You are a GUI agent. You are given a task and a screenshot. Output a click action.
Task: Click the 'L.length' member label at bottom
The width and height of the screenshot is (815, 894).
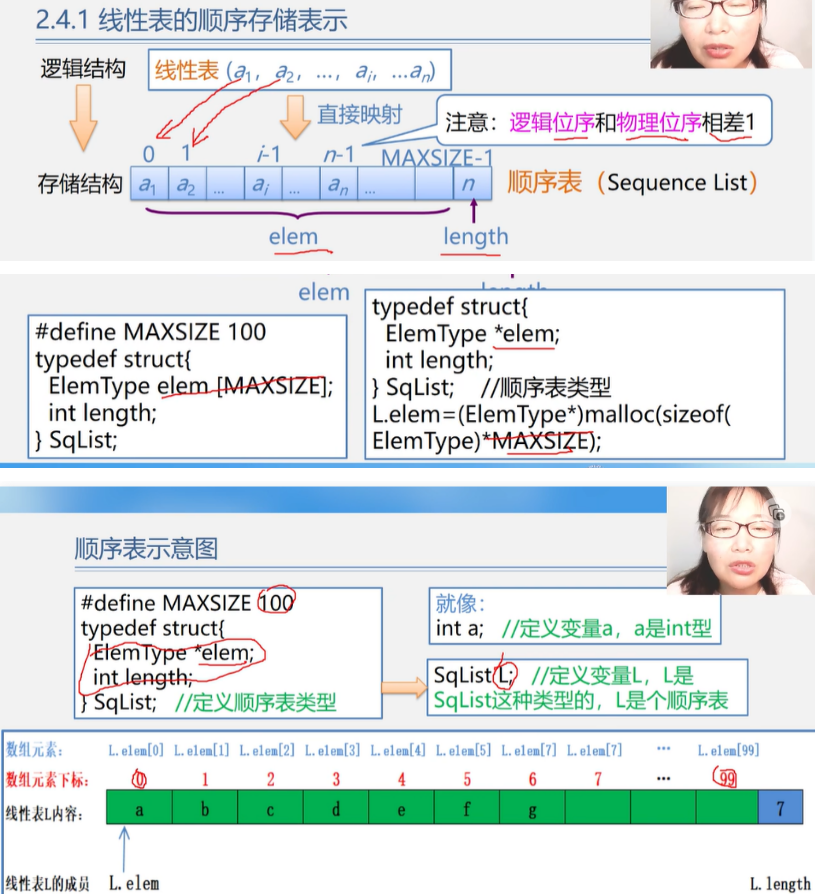pyautogui.click(x=780, y=884)
